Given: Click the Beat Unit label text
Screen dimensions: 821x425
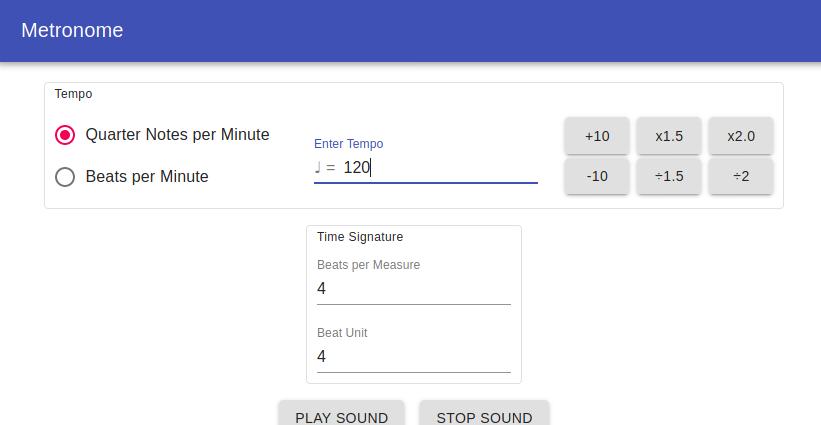Looking at the screenshot, I should [x=342, y=333].
